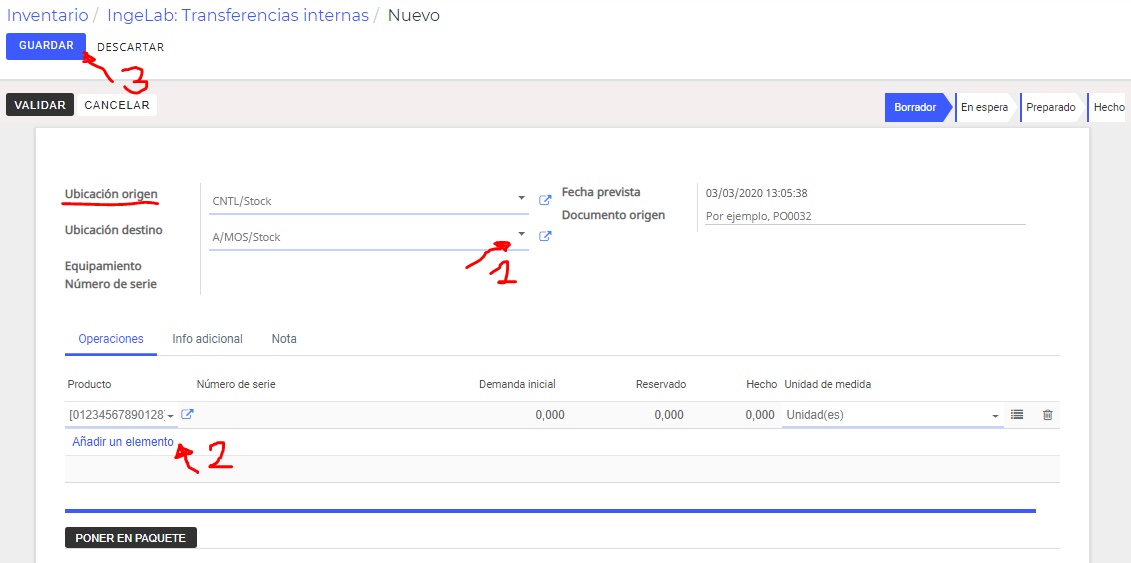Click the Ubicación origen label
This screenshot has height=563, width=1131.
pos(111,194)
